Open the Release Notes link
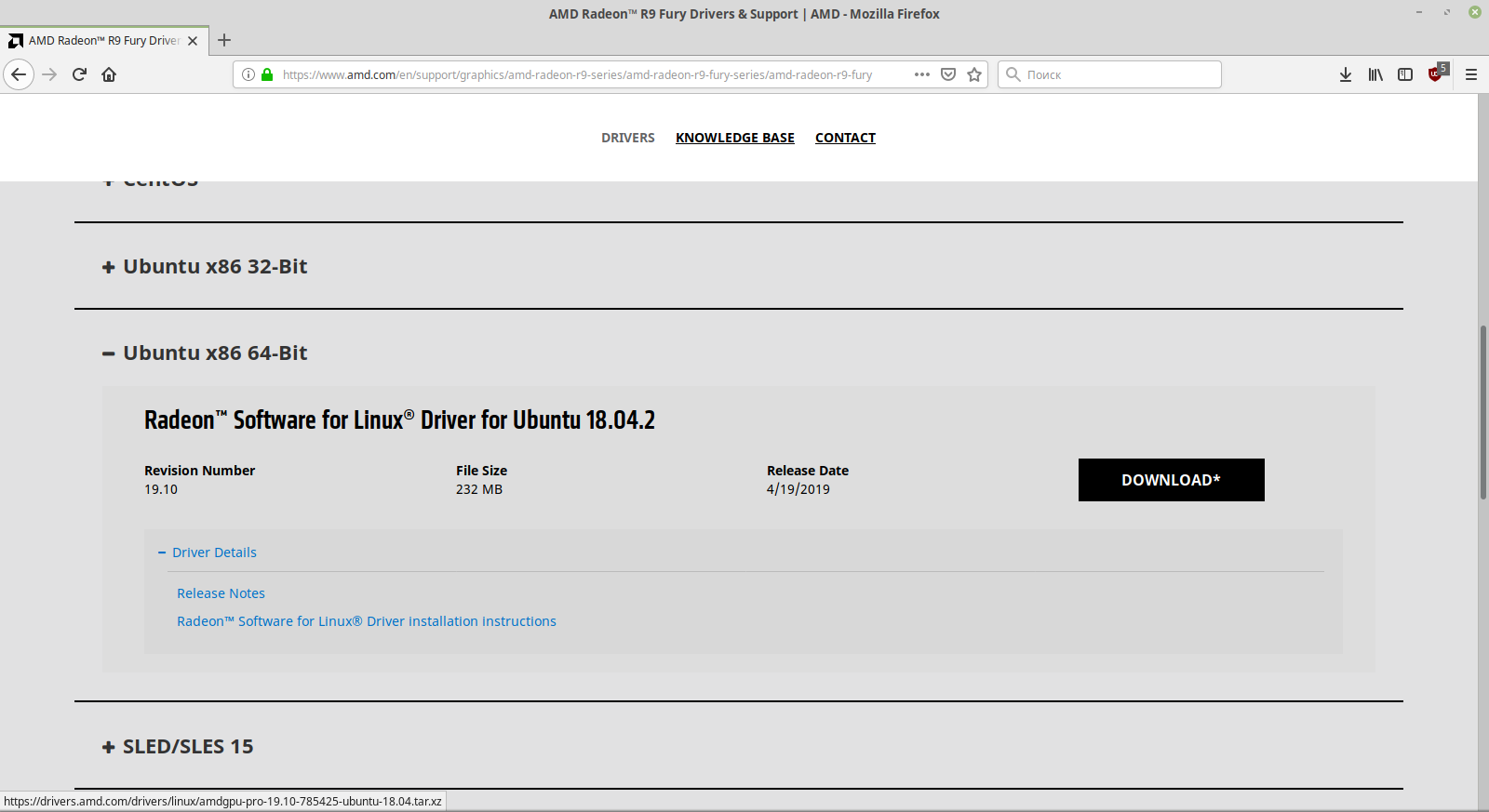 (221, 593)
